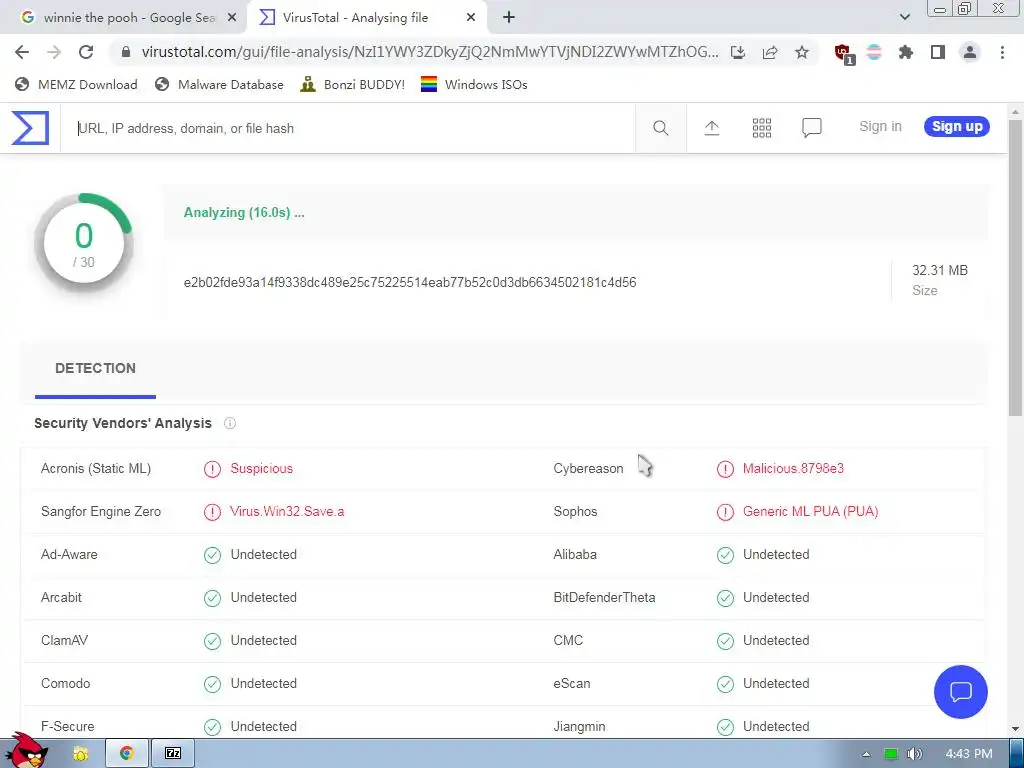The image size is (1024, 768).
Task: Open the apps grid icon
Action: pos(761,128)
